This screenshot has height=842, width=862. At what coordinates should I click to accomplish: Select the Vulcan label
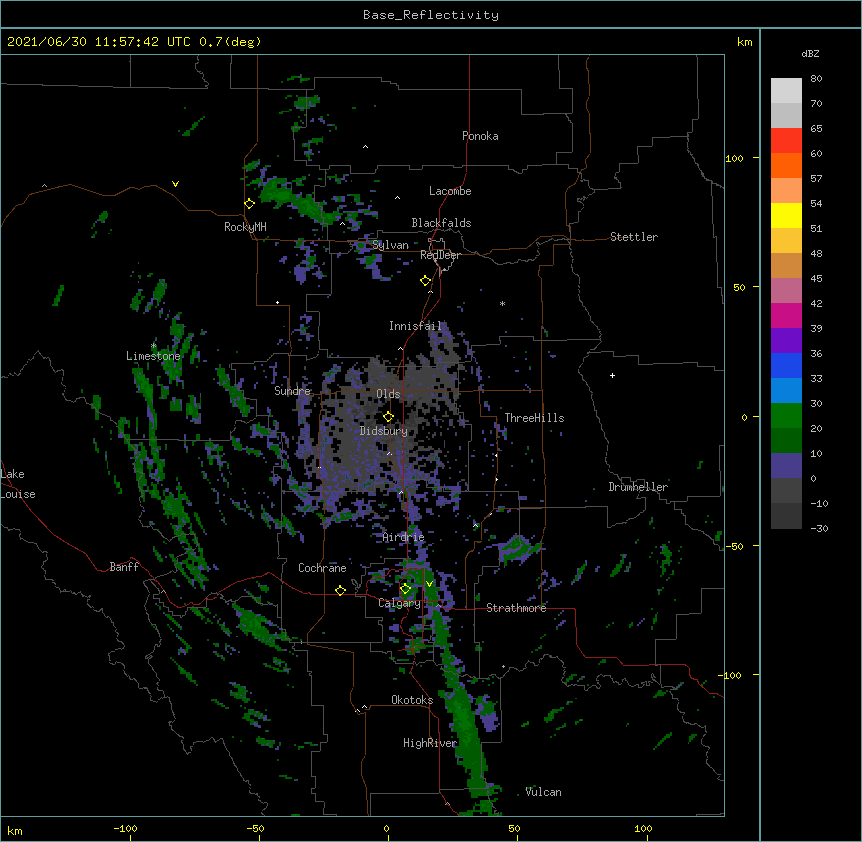tap(543, 792)
